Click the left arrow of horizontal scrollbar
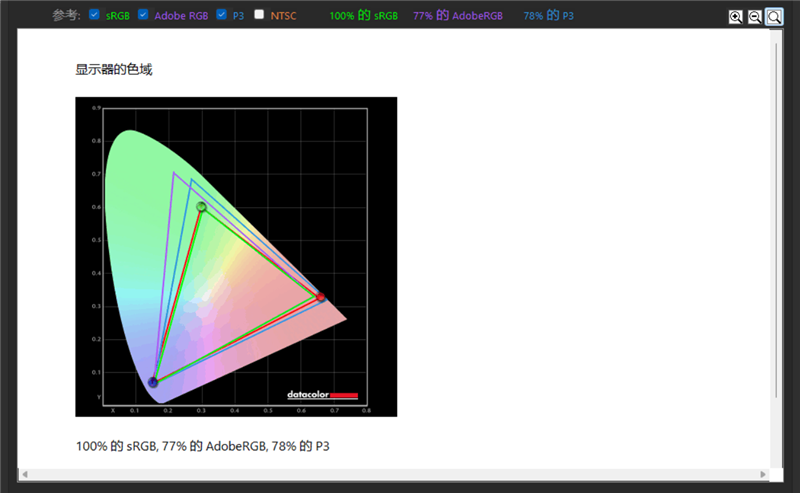 pos(24,474)
